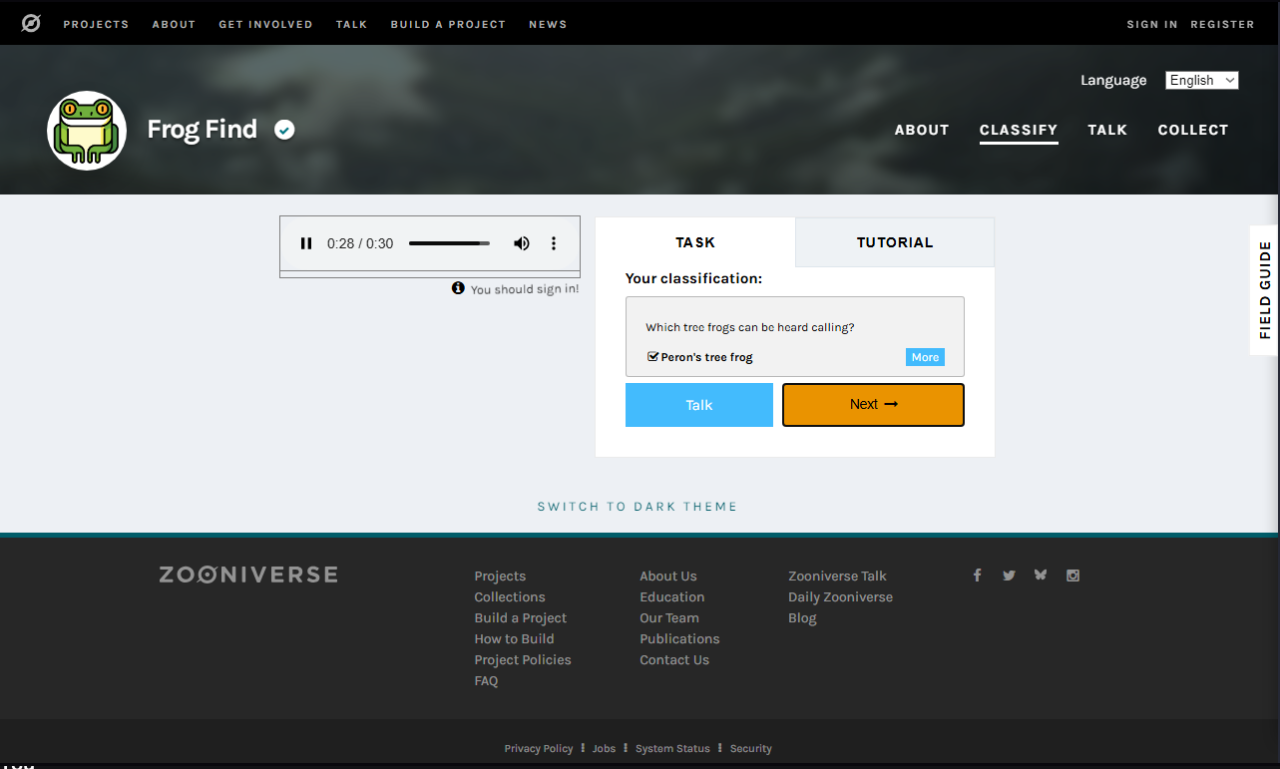
Task: Open Zooniverse Bluesky page icon
Action: click(x=1041, y=575)
